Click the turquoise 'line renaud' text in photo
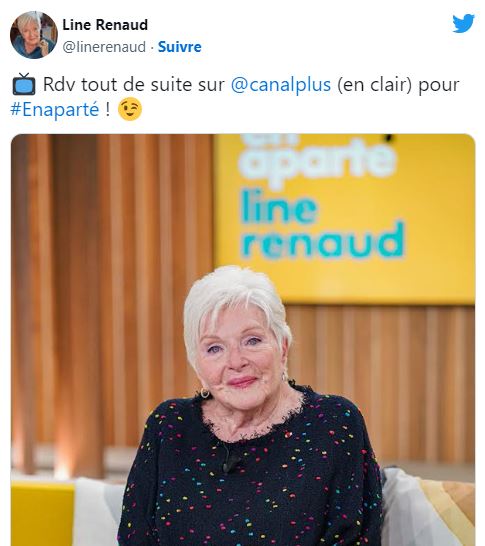Screen dimensions: 485x546 322,225
